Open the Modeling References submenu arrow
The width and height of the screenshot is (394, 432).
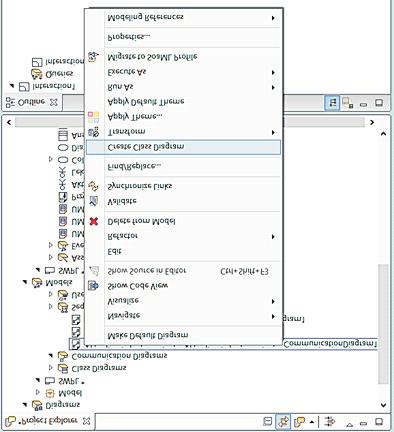[x=273, y=18]
